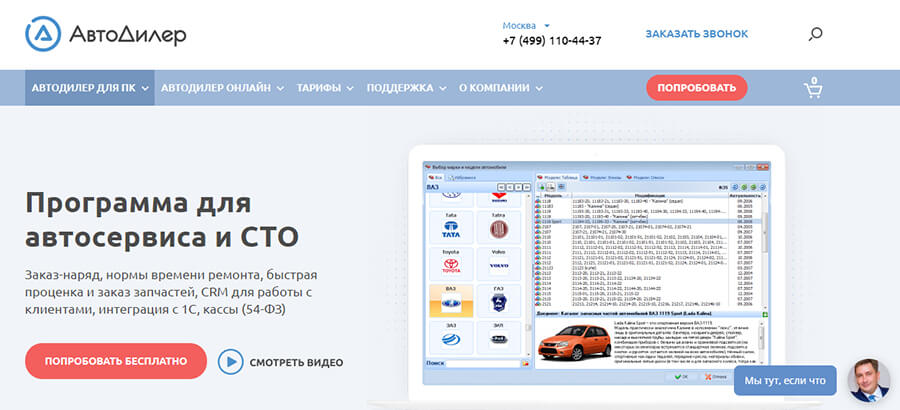The width and height of the screenshot is (900, 410).
Task: Select the Volvo brand logo
Action: point(499,266)
